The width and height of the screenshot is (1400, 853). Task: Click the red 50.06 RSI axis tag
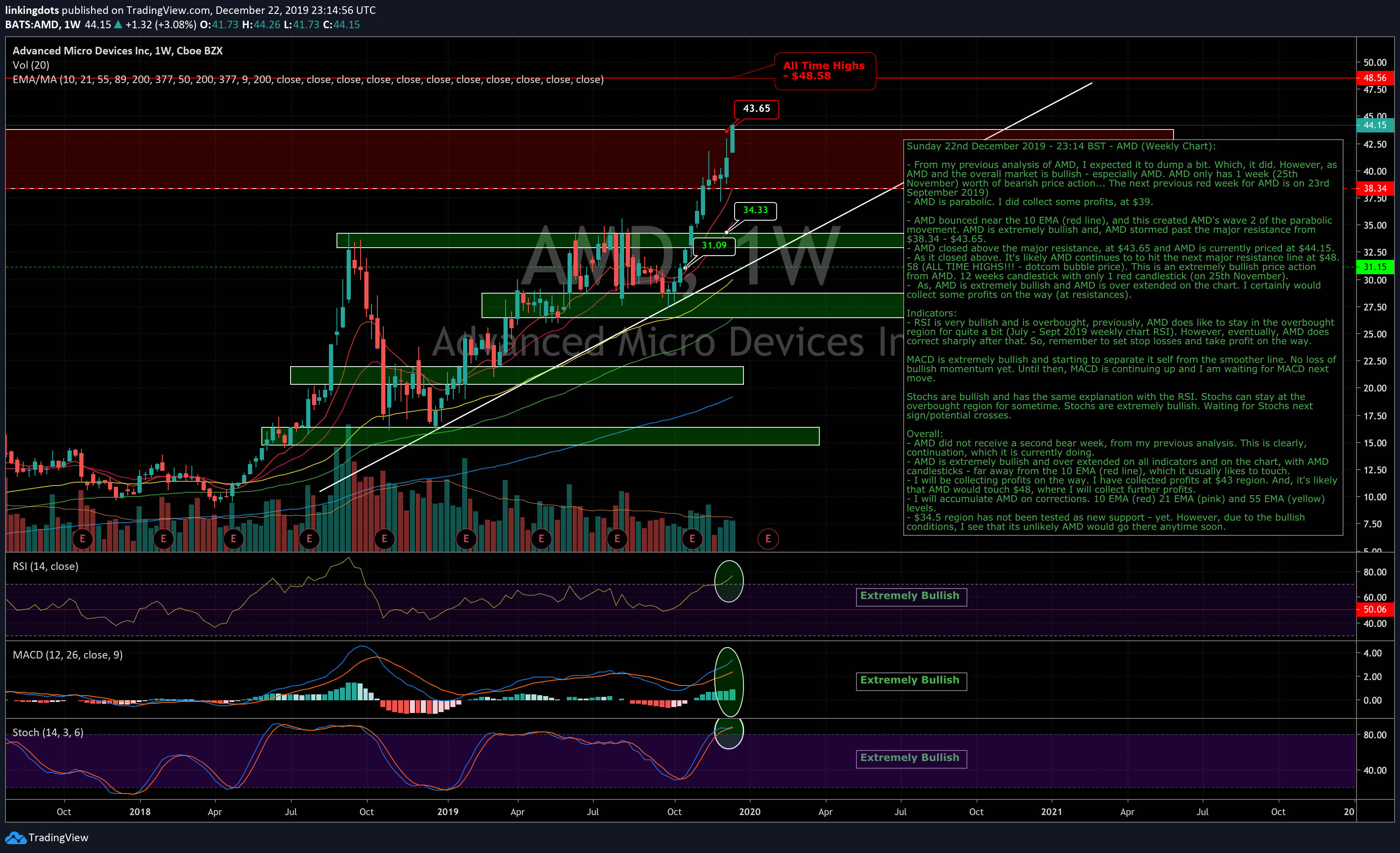[x=1374, y=609]
